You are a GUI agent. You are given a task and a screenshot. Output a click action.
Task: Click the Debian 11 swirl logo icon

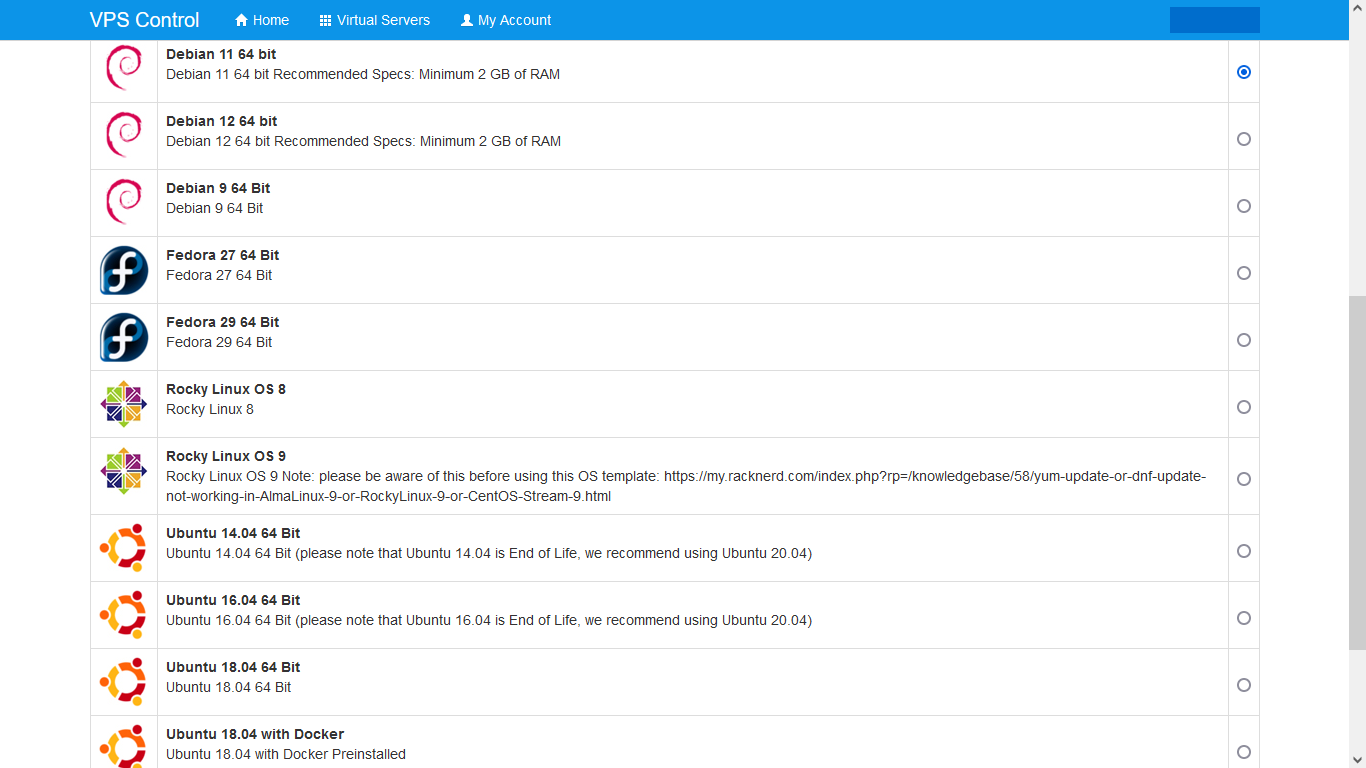click(x=124, y=69)
